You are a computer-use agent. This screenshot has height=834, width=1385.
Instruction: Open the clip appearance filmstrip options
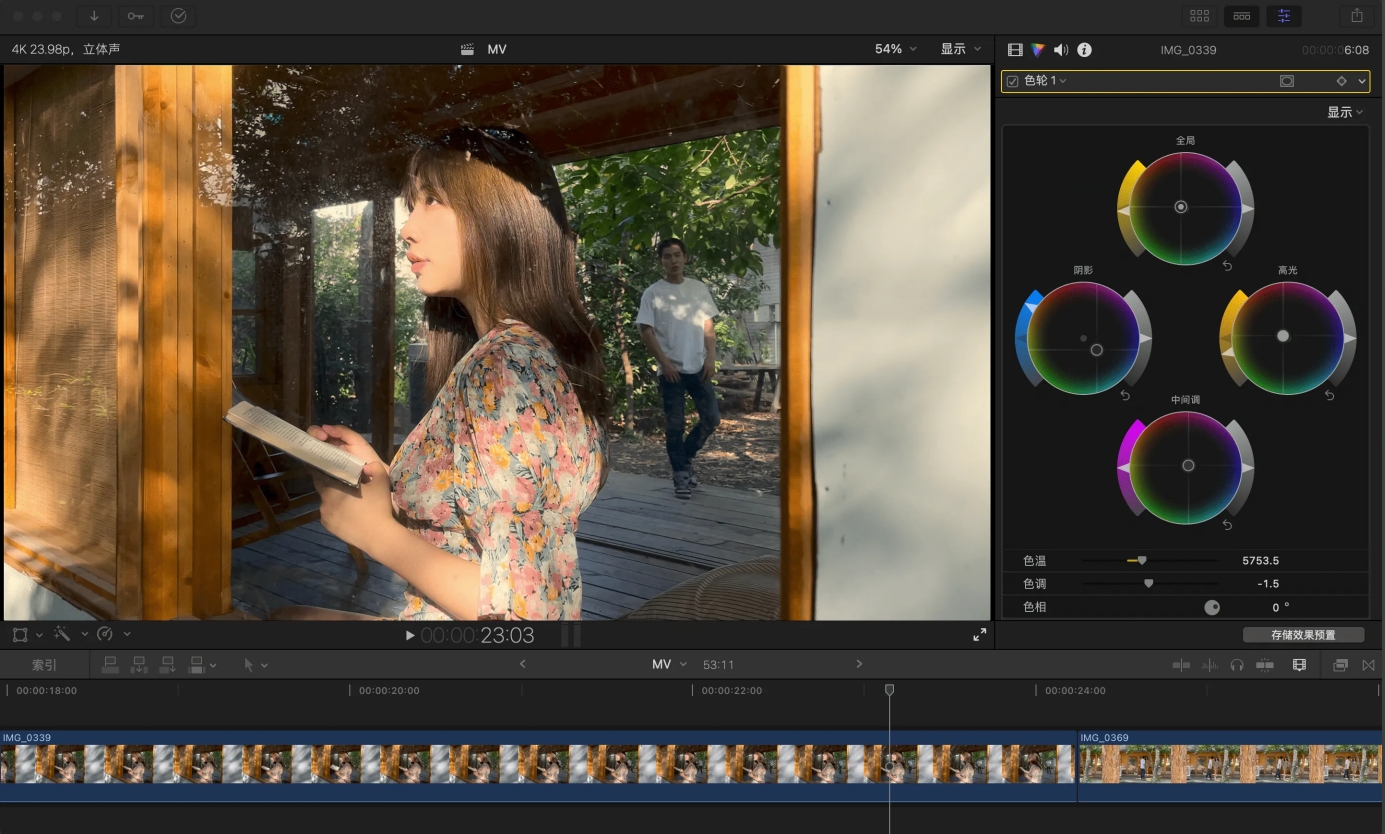(x=1299, y=665)
